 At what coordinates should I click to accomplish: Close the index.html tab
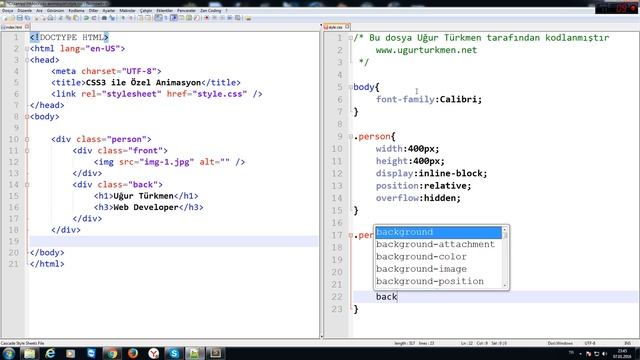coord(27,27)
